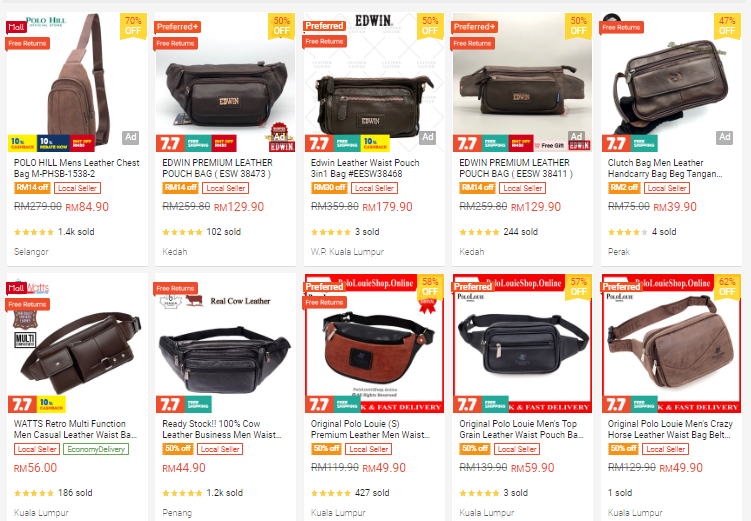This screenshot has height=521, width=751.
Task: Click the RM59.90 price on the Polo Louie Top Grain pouch
Action: coord(533,468)
